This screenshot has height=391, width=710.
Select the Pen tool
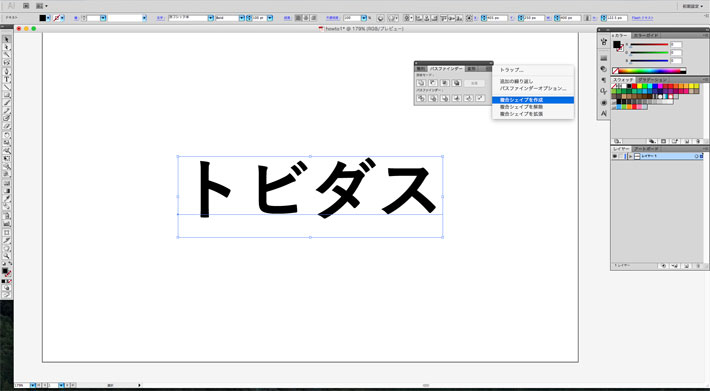[x=6, y=71]
